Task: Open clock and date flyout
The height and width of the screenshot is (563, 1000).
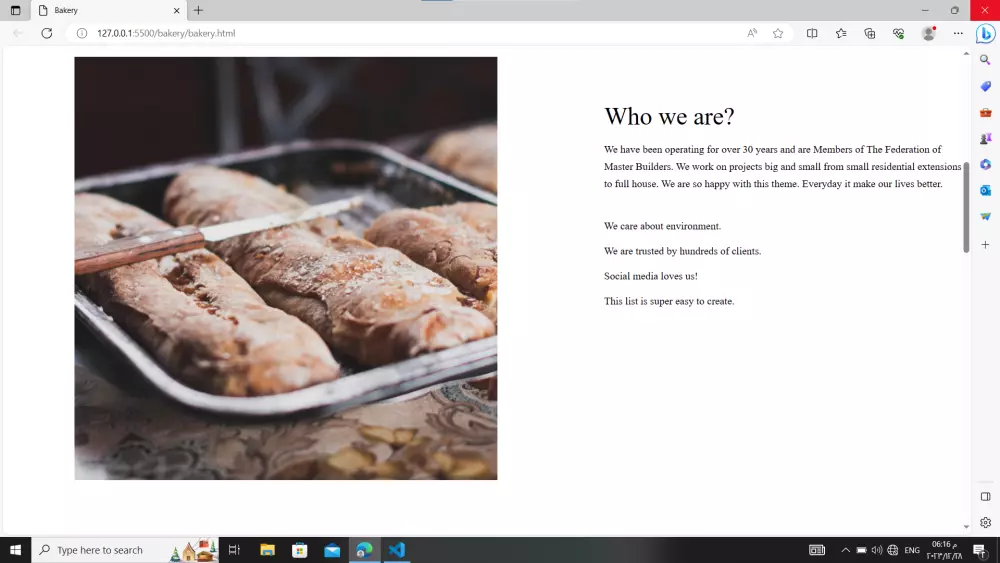Action: click(x=945, y=550)
